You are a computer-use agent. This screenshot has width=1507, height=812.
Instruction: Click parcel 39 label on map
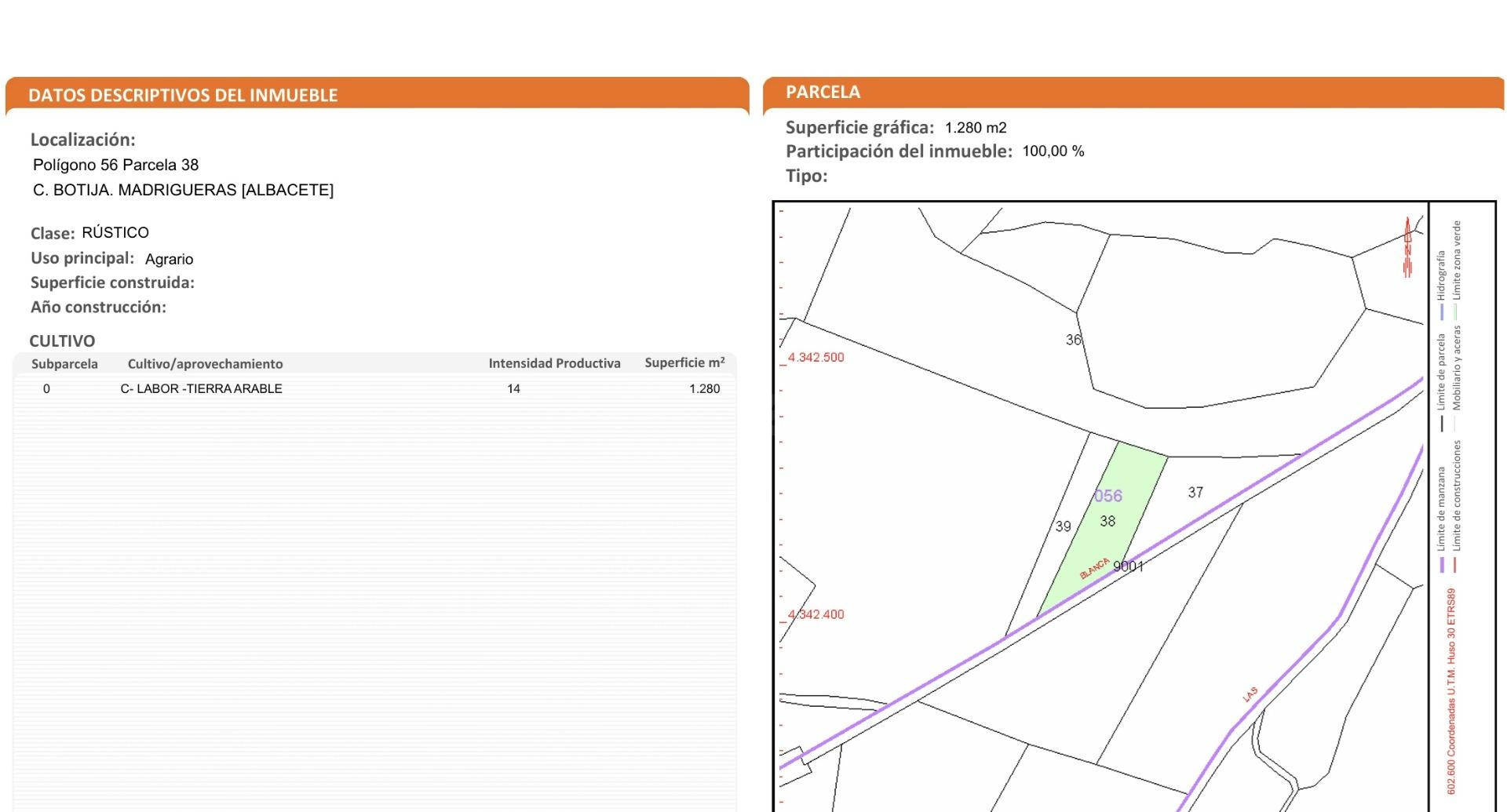tap(1064, 526)
